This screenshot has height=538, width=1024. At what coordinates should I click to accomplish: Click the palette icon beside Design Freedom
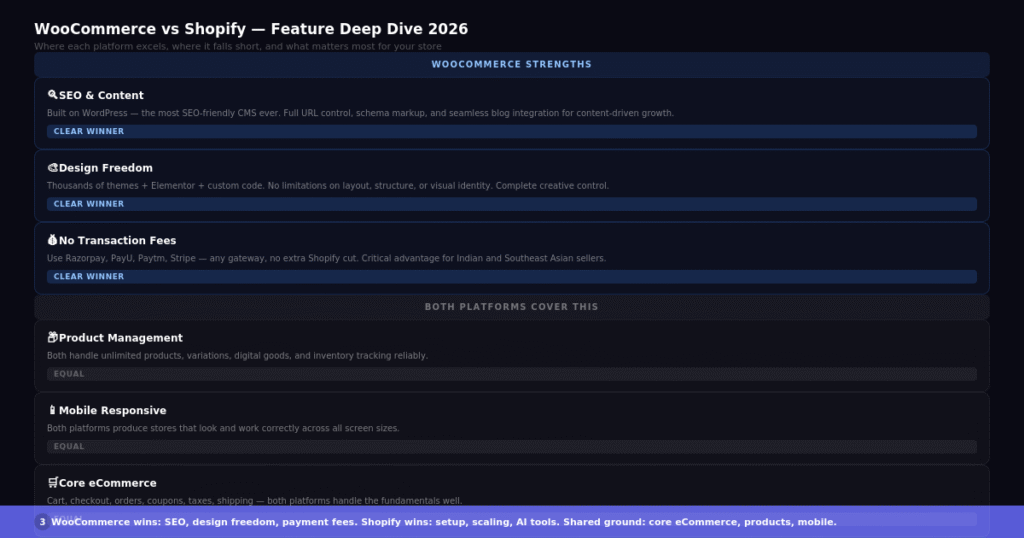52,168
